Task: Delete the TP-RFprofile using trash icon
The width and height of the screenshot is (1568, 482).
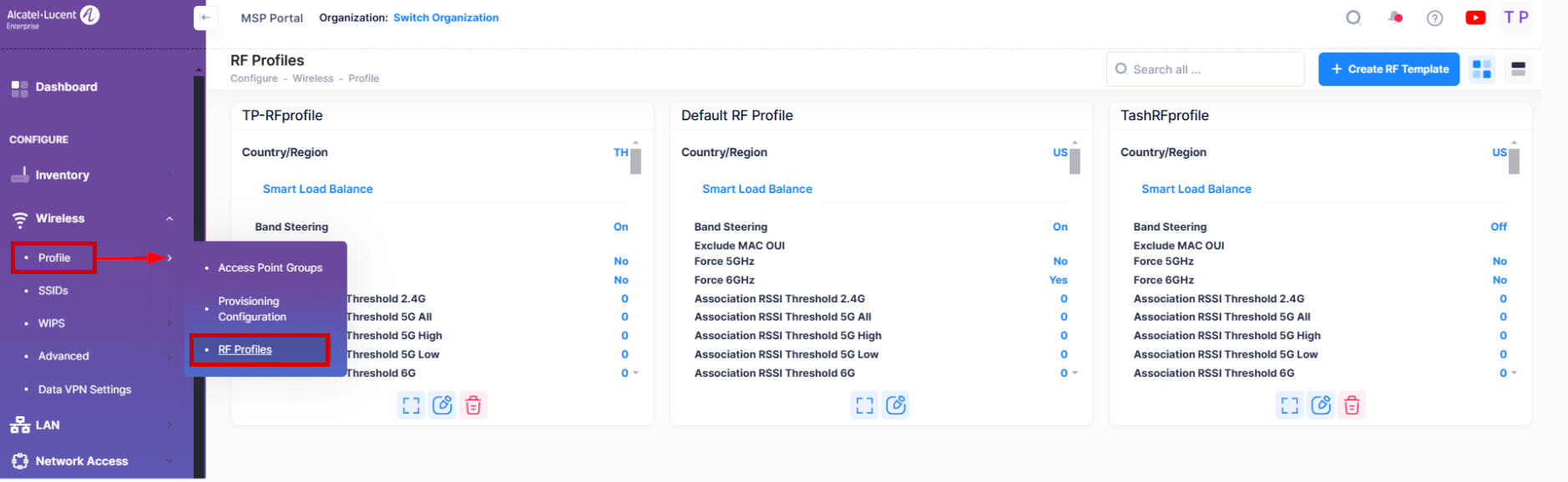Action: point(473,406)
